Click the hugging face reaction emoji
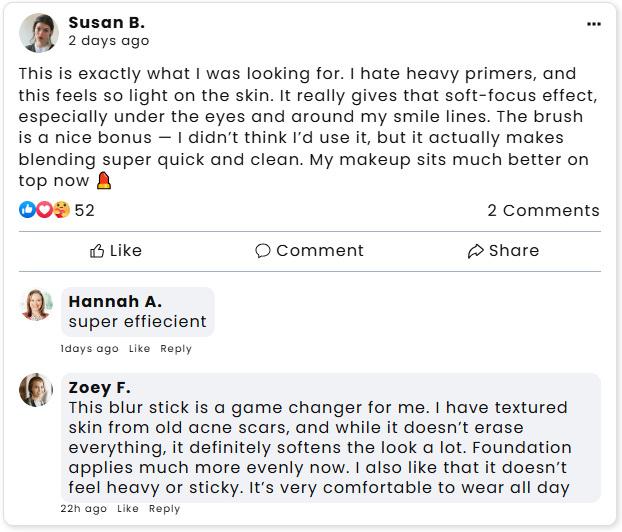The image size is (622, 532). pos(61,210)
